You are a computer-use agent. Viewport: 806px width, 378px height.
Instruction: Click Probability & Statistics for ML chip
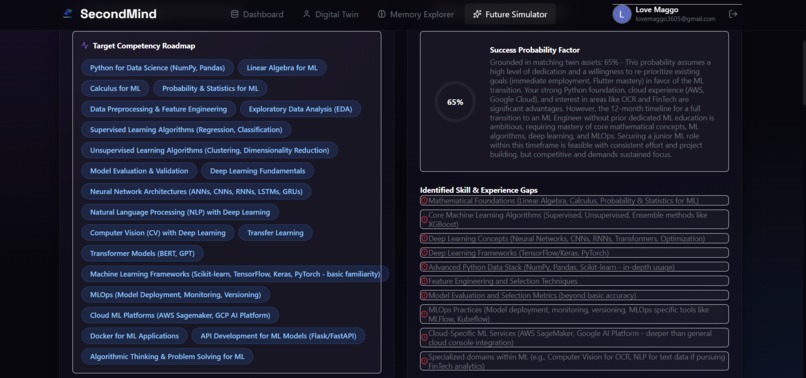point(210,88)
